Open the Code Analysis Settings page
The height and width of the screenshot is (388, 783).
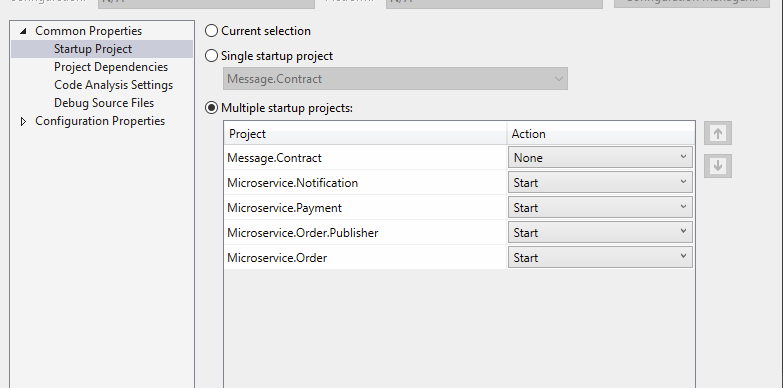[x=113, y=85]
